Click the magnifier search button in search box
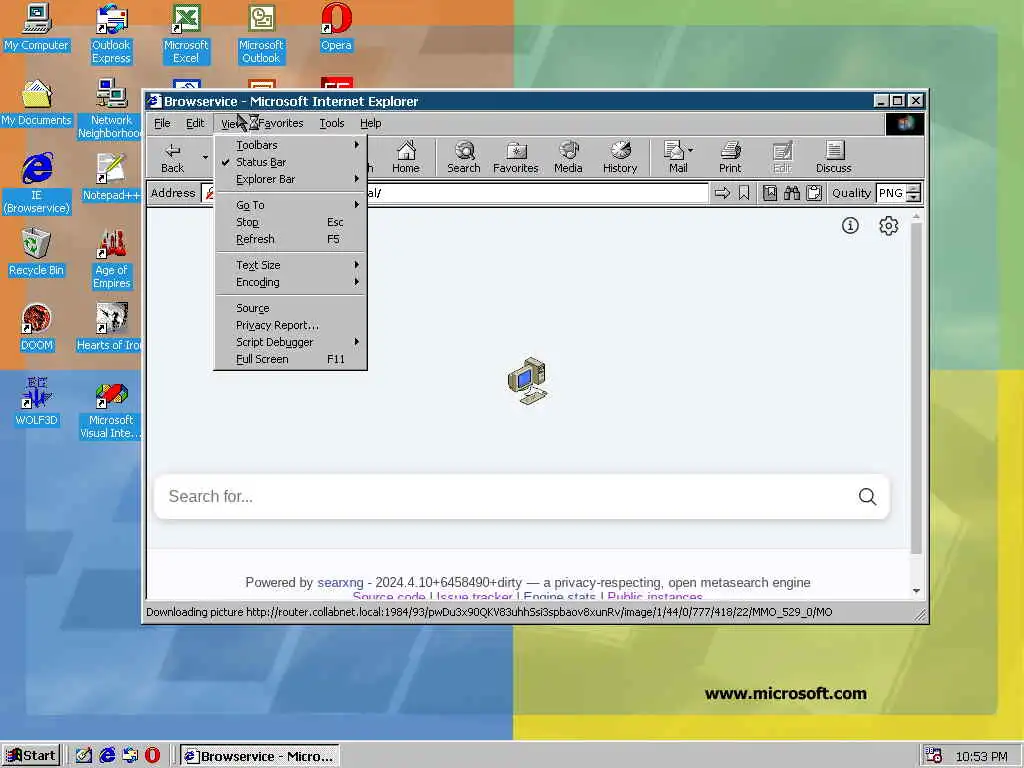 [867, 497]
